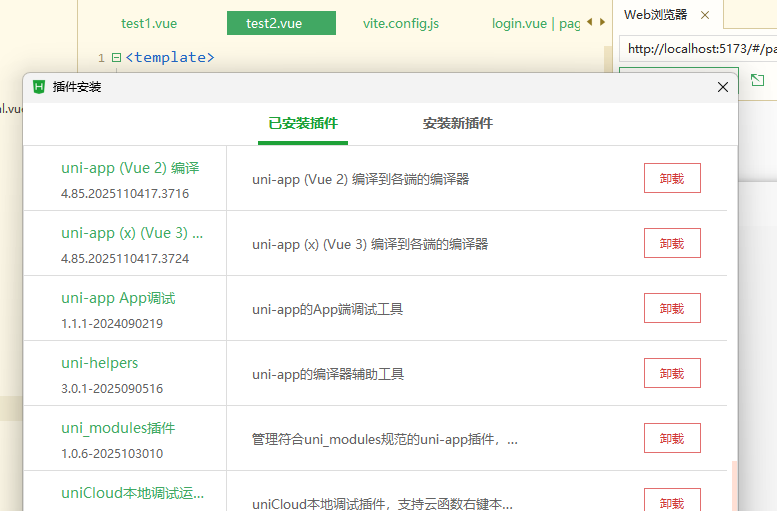Click the open-in-external-browser icon in Web浏览器 panel
The height and width of the screenshot is (511, 777).
tap(757, 80)
